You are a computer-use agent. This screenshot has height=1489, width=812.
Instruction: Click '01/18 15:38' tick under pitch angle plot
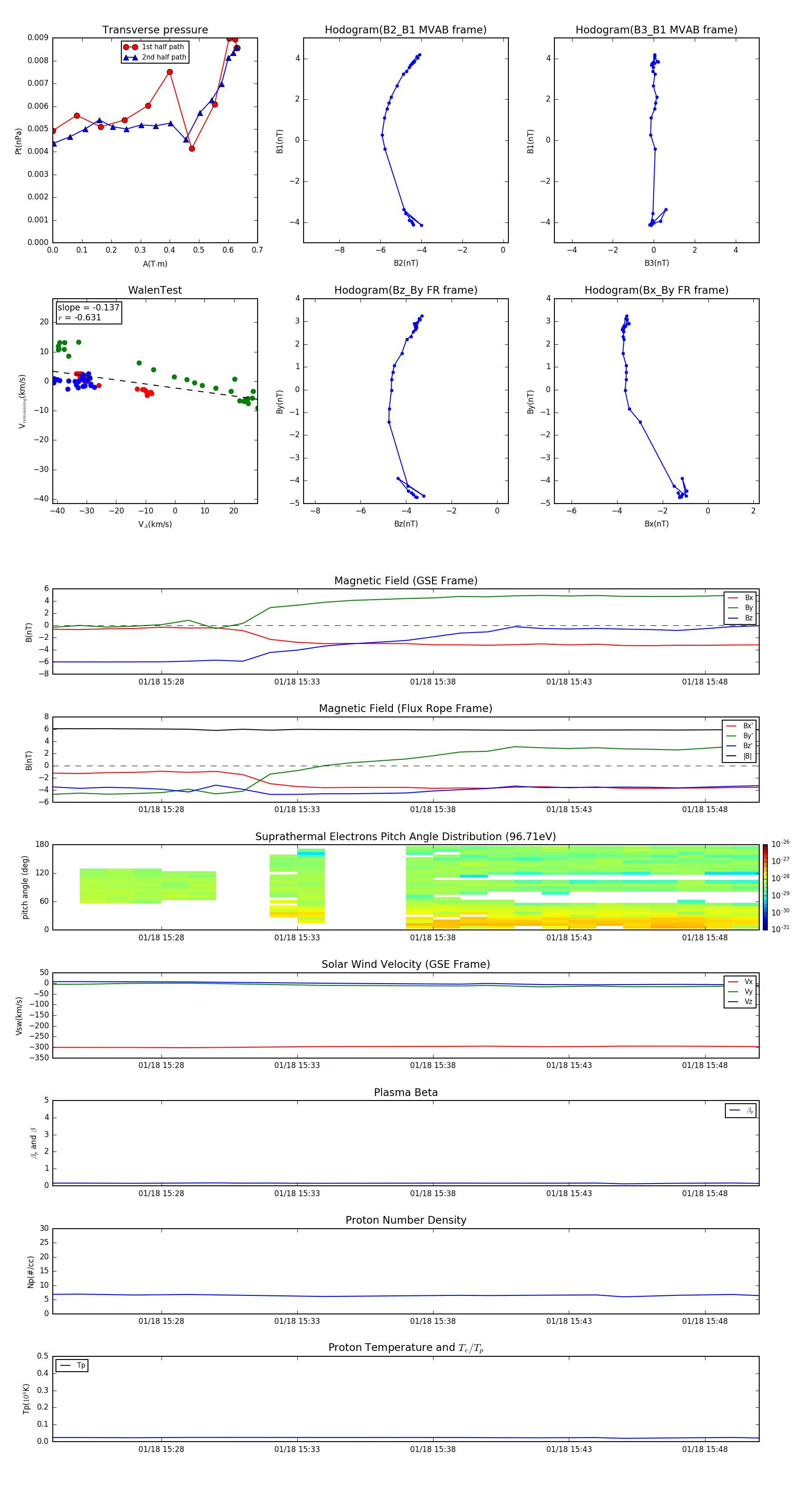(433, 938)
